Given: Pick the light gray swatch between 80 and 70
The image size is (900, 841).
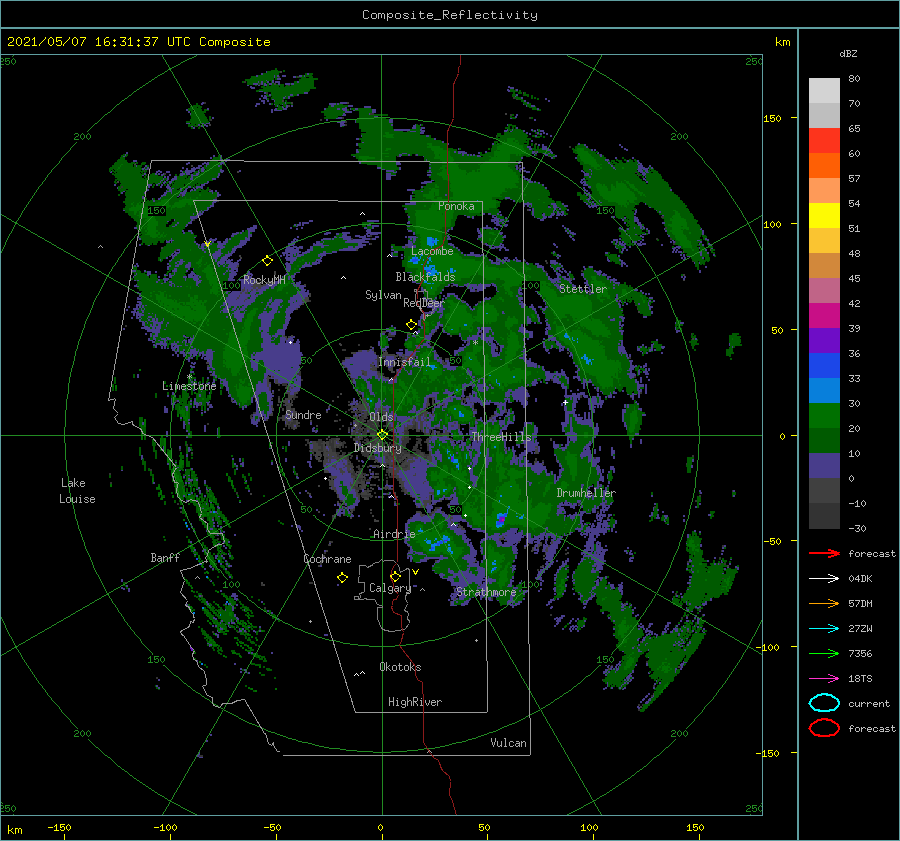Looking at the screenshot, I should [x=824, y=90].
